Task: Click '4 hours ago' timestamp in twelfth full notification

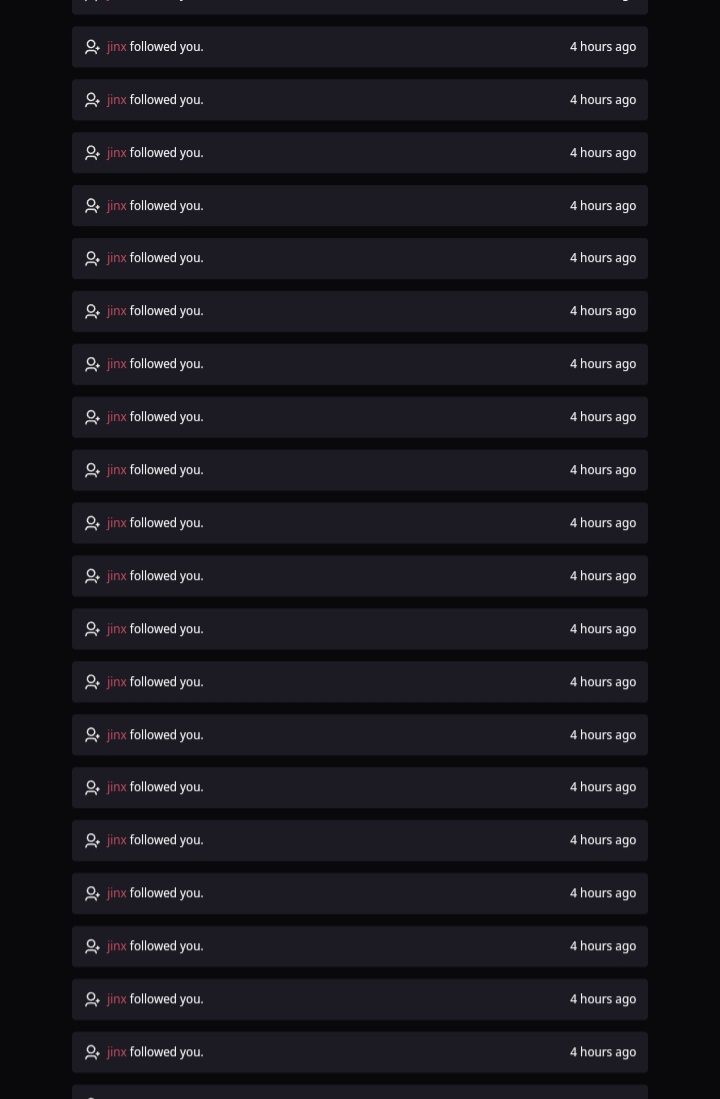Action: (603, 629)
